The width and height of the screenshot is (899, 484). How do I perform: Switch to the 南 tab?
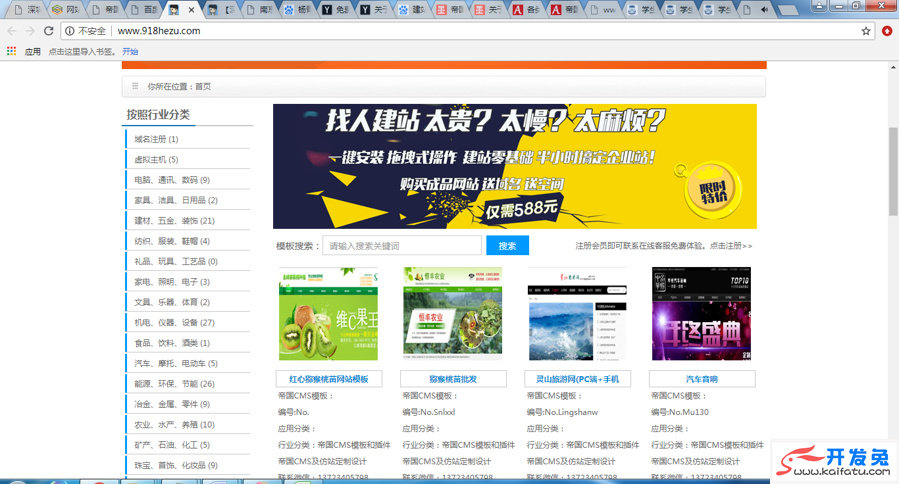coord(260,10)
